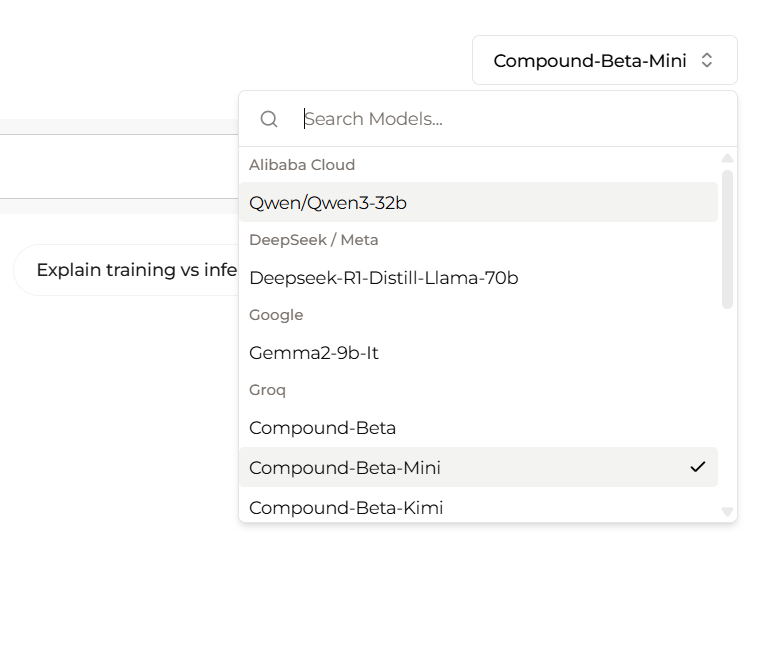The image size is (772, 656).
Task: Click the Groq group heading
Action: (x=267, y=390)
